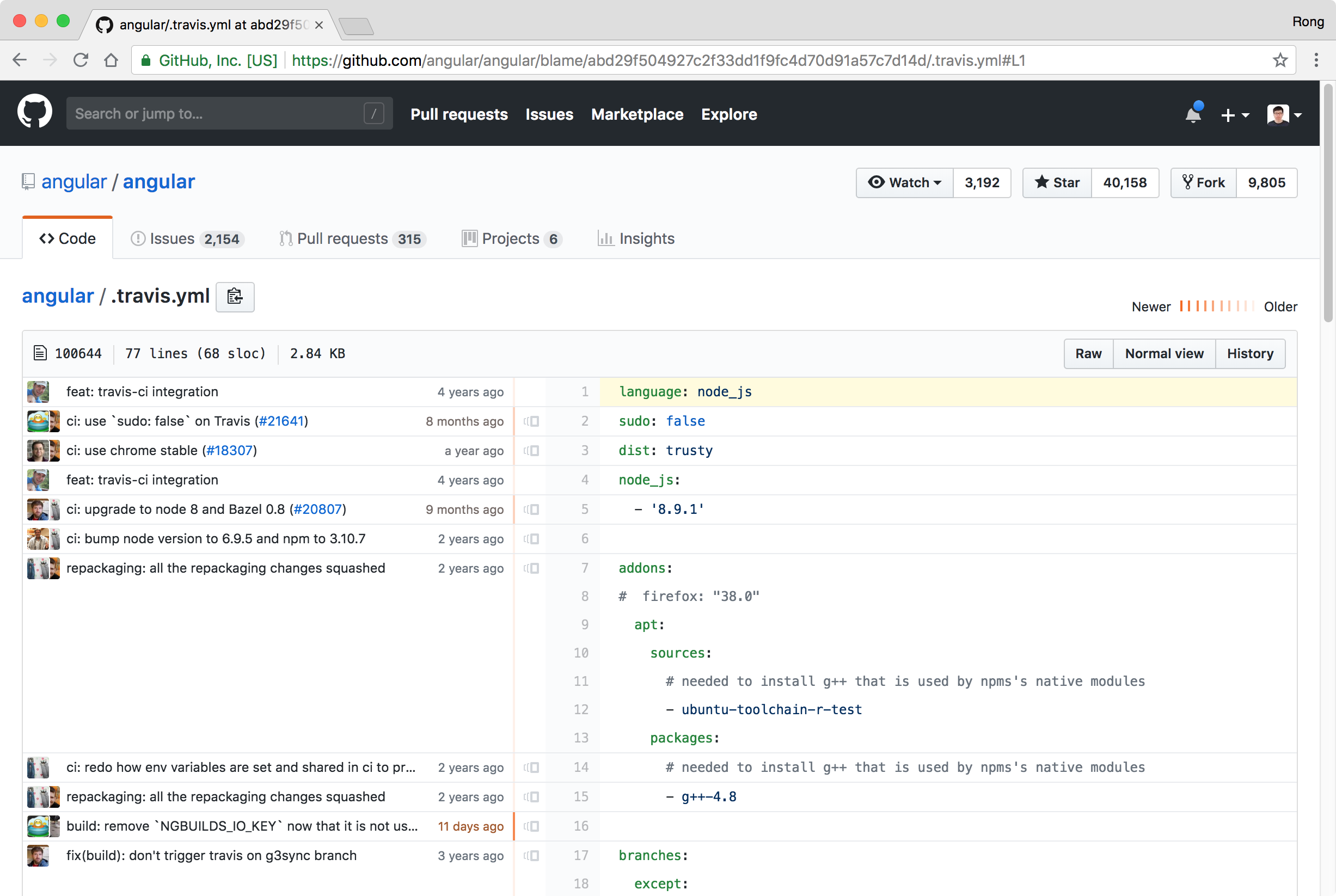This screenshot has width=1336, height=896.
Task: View blame prior to chrome stable change
Action: pos(531,451)
